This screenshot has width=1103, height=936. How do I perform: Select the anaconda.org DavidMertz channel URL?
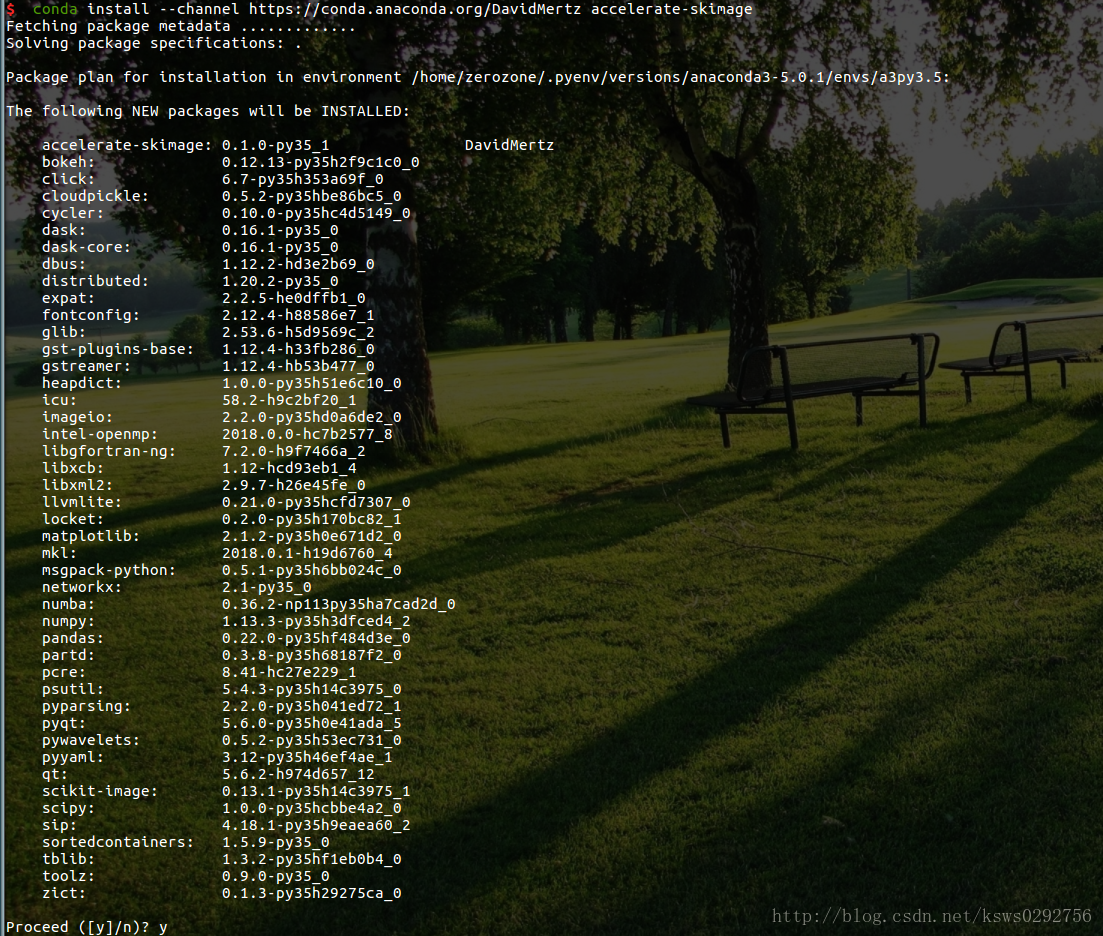[x=414, y=9]
